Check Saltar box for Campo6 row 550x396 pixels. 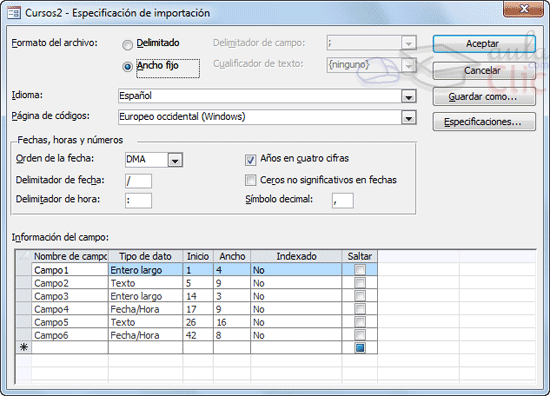360,335
